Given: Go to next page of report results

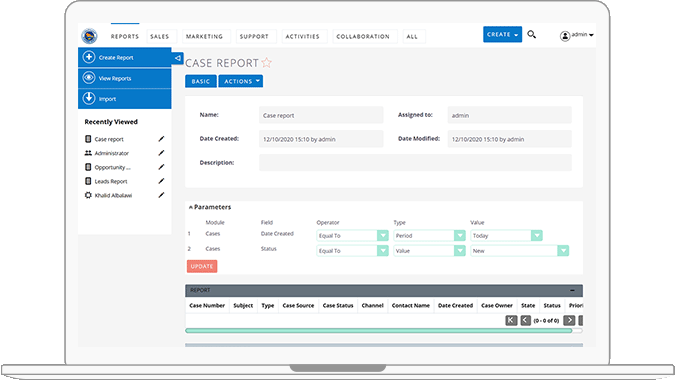Looking at the screenshot, I should [x=569, y=320].
